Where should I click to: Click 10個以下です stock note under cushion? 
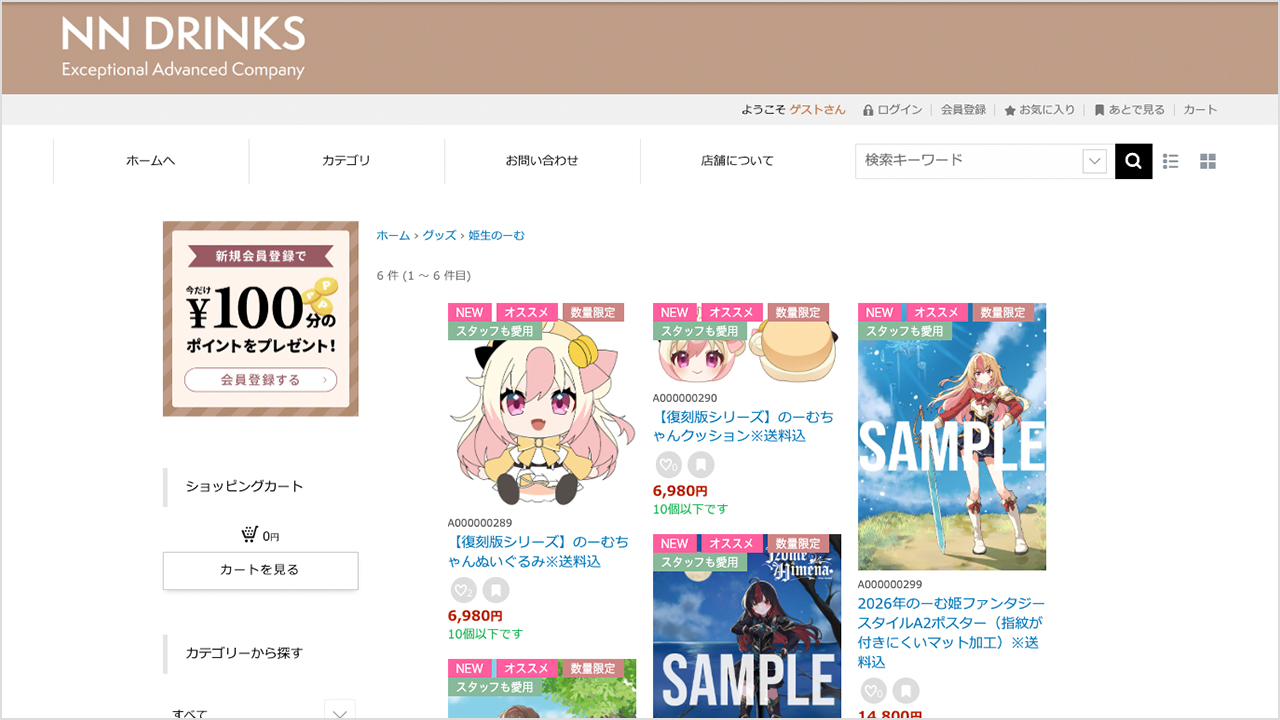coord(690,509)
